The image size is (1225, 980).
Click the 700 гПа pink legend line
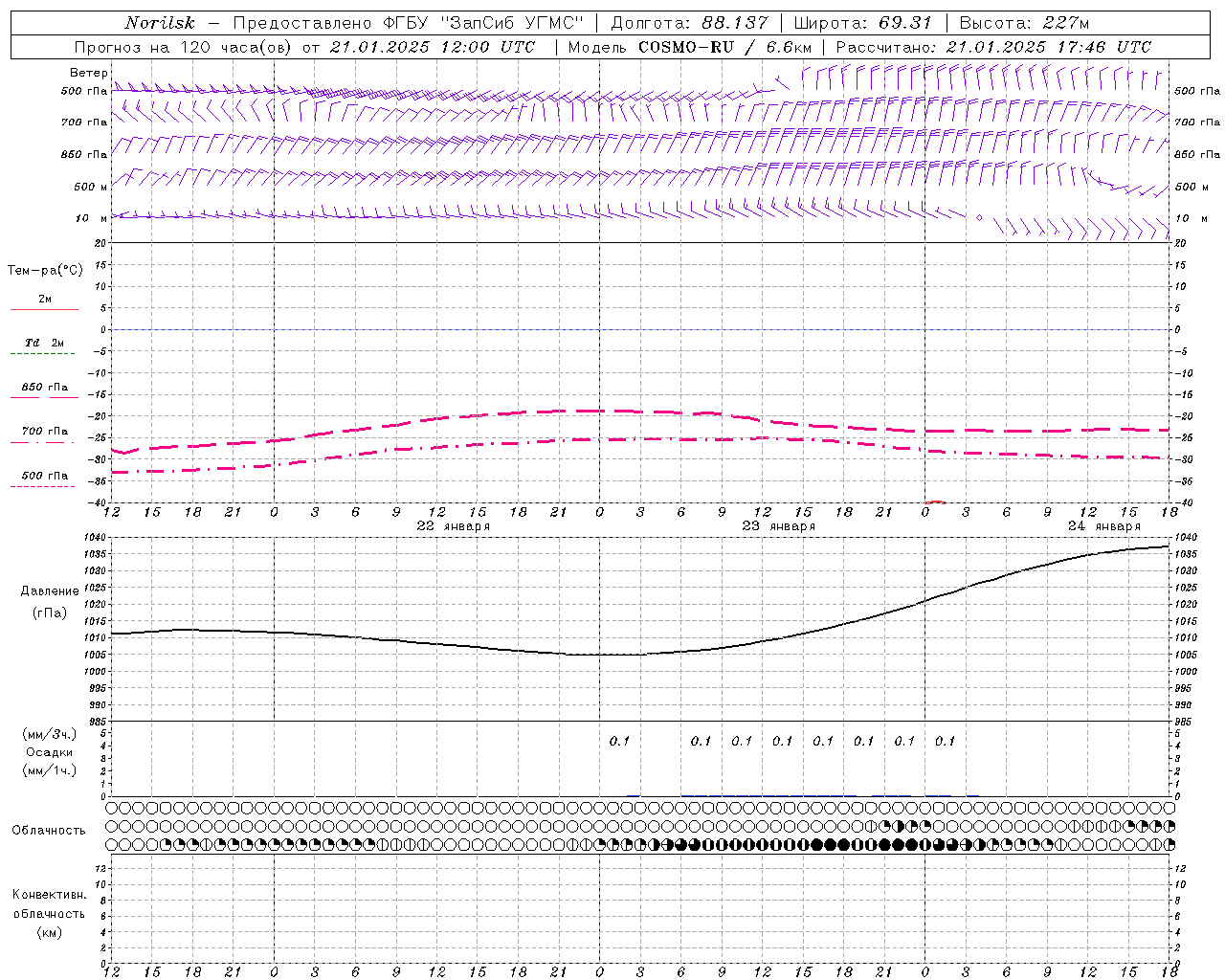point(44,442)
